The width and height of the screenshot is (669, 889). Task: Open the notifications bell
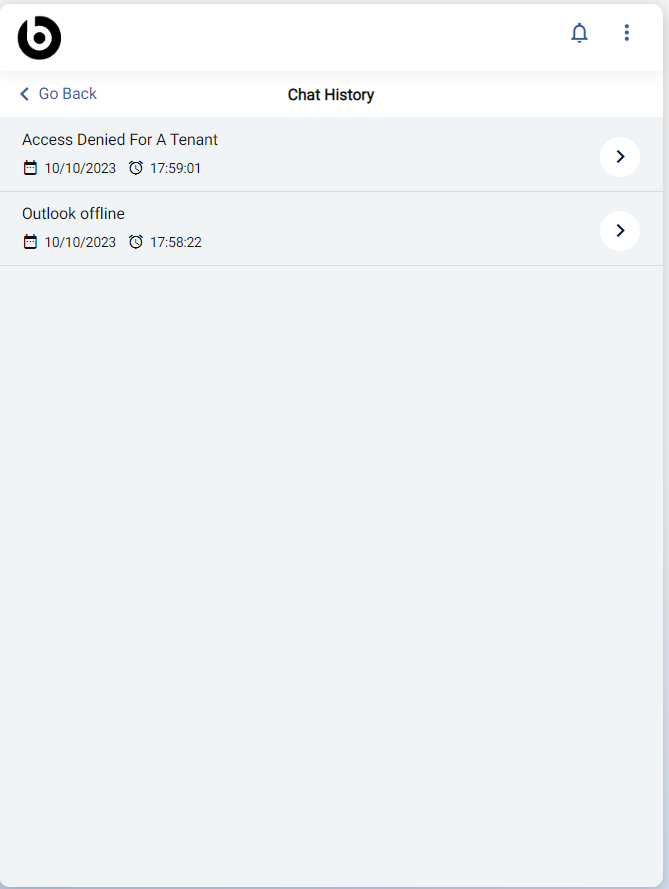579,33
